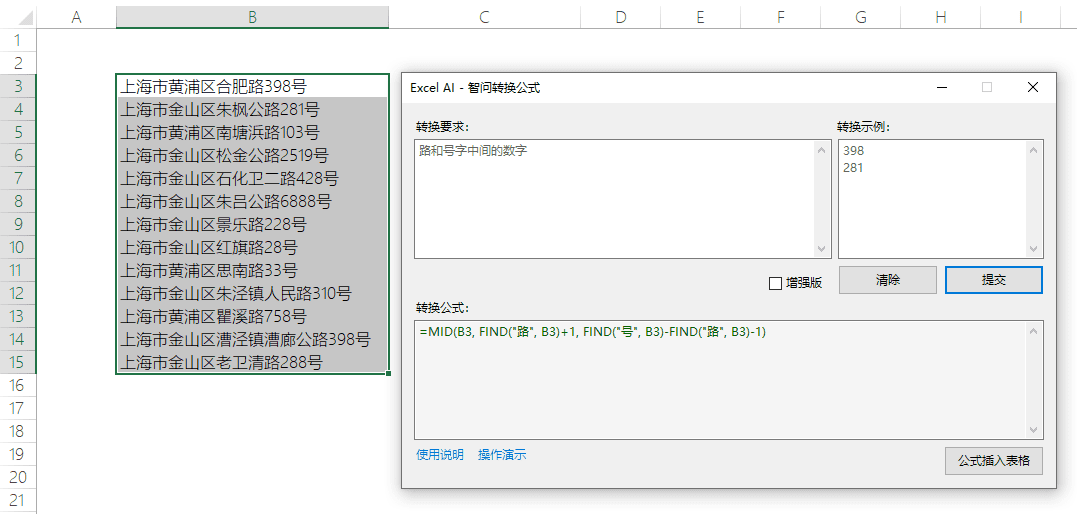
Task: Click cell 上海市黄浦区合肥路398号
Action: point(253,86)
